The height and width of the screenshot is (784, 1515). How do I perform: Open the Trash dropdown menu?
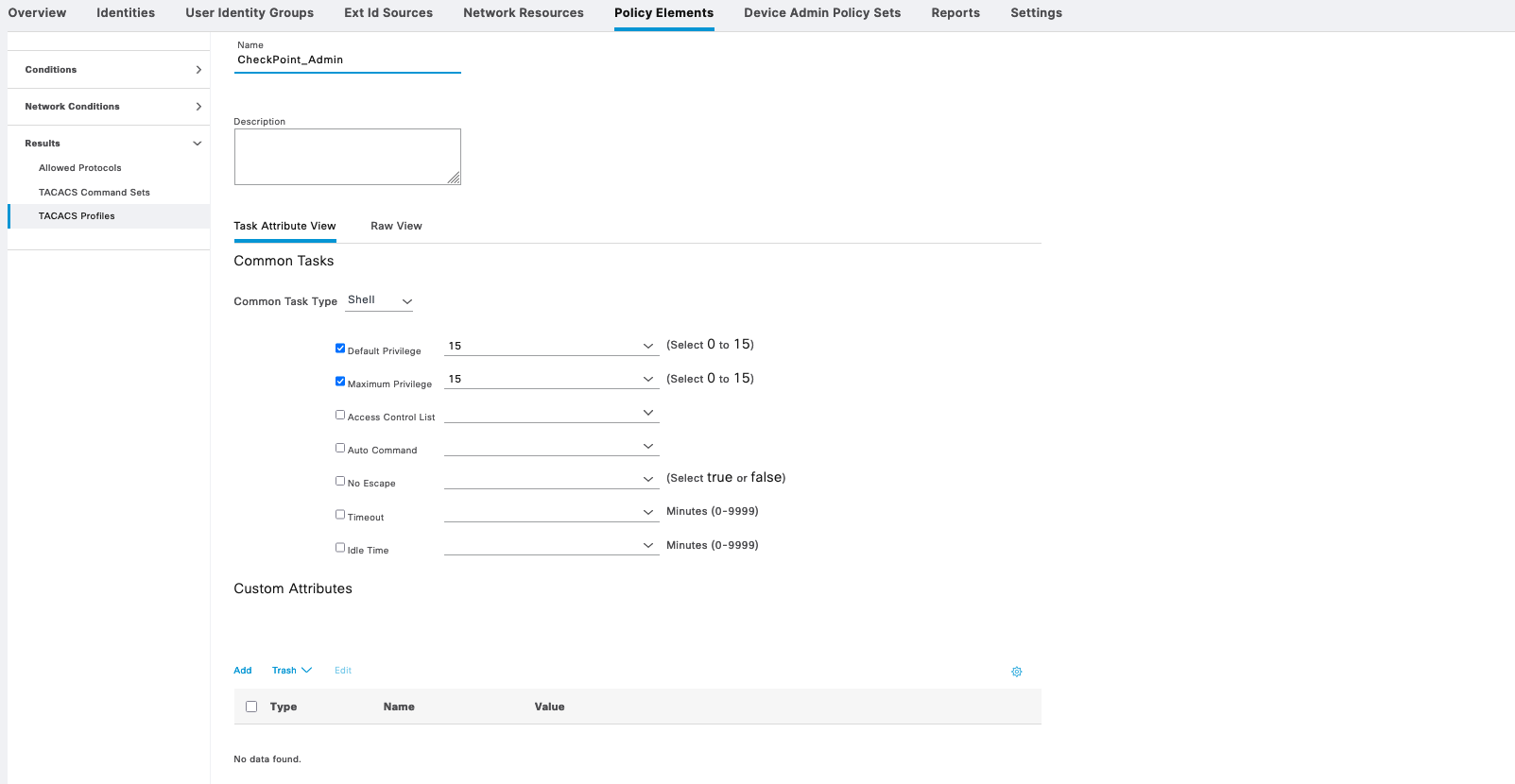click(x=291, y=671)
